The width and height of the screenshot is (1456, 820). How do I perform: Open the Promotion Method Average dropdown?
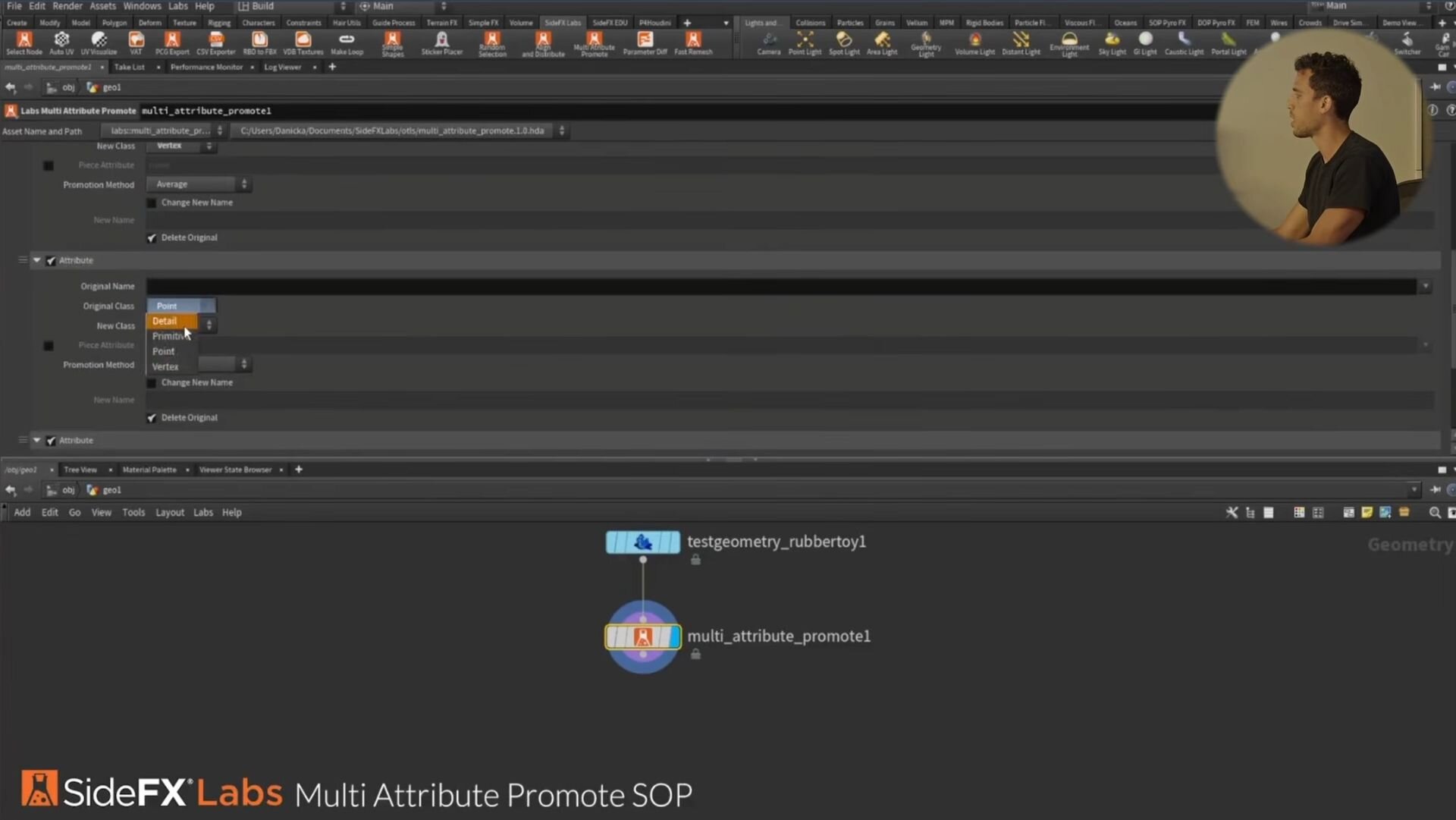click(199, 184)
